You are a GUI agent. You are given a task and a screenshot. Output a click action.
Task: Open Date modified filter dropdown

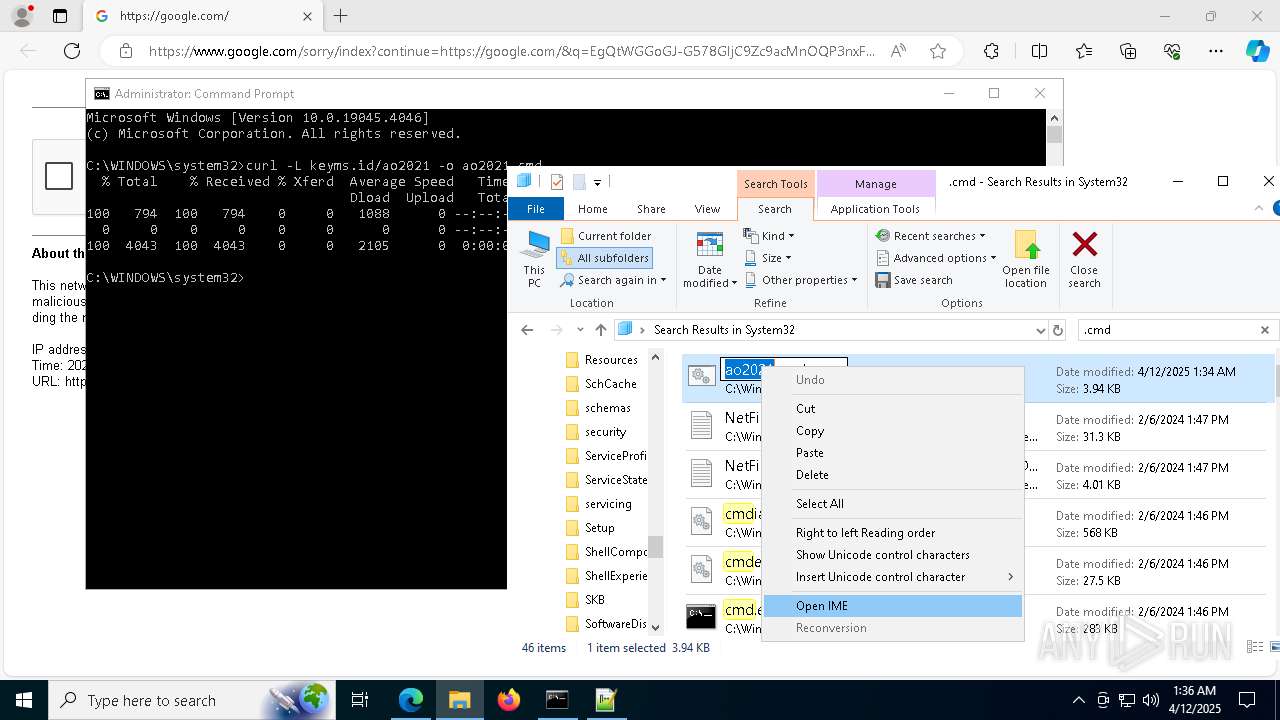point(710,259)
